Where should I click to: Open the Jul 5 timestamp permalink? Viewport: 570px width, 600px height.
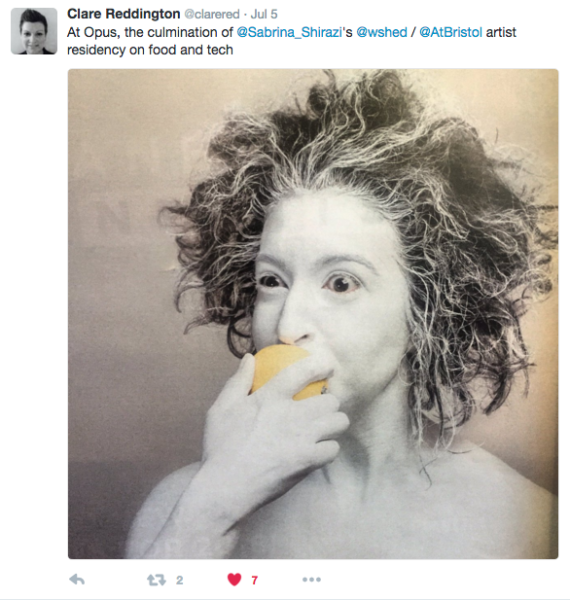pos(264,14)
